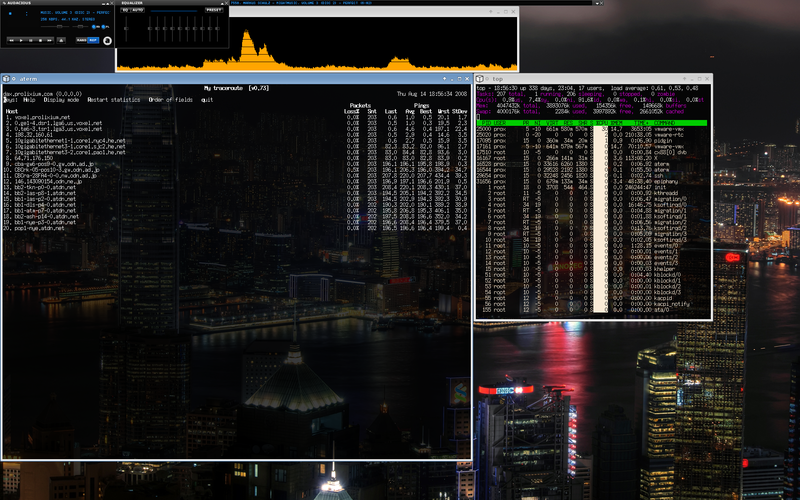800x500 pixels.
Task: Click the orange audio waveform visualization
Action: 260,48
